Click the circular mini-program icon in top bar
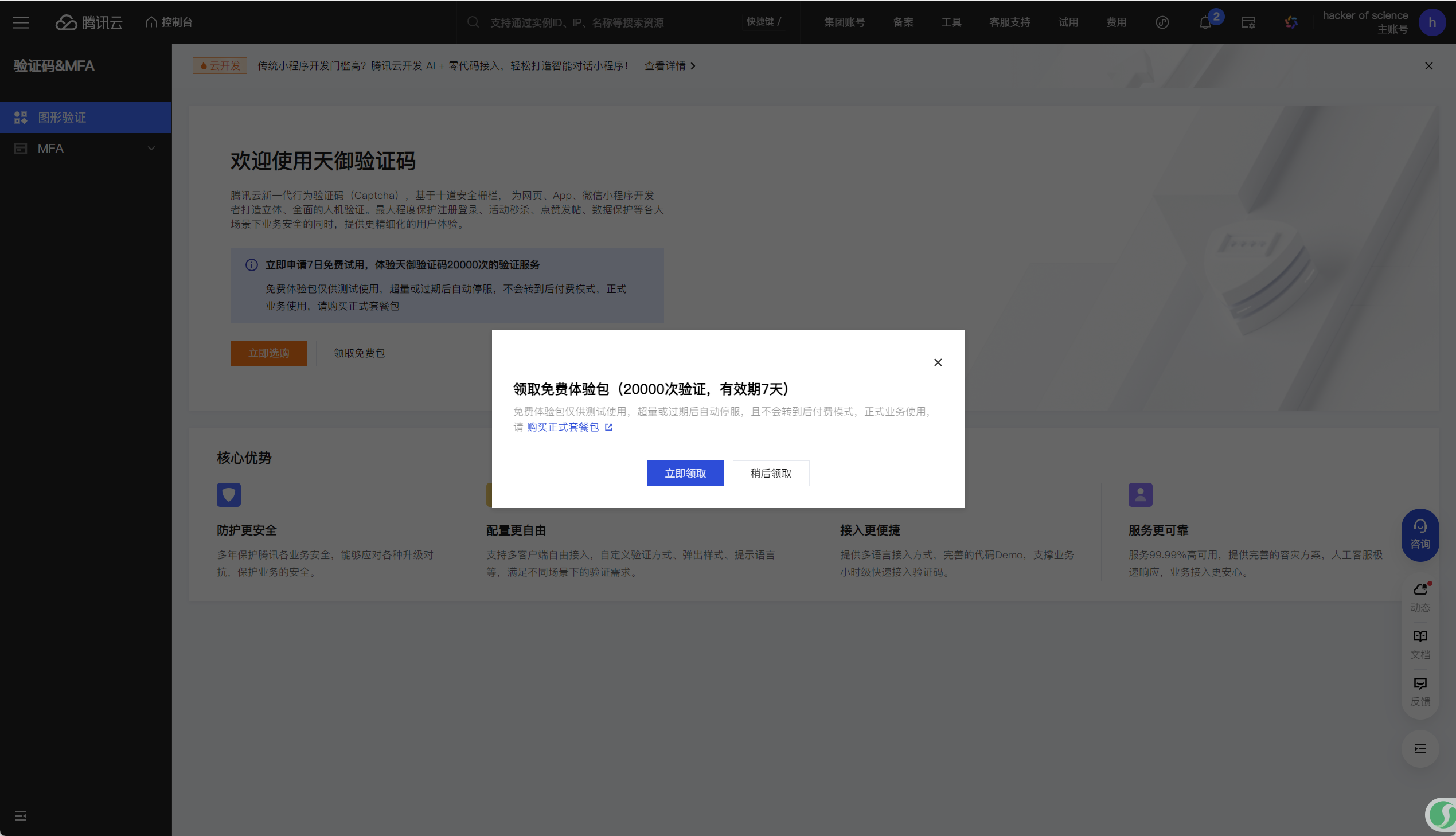Image resolution: width=1456 pixels, height=836 pixels. coord(1162,22)
